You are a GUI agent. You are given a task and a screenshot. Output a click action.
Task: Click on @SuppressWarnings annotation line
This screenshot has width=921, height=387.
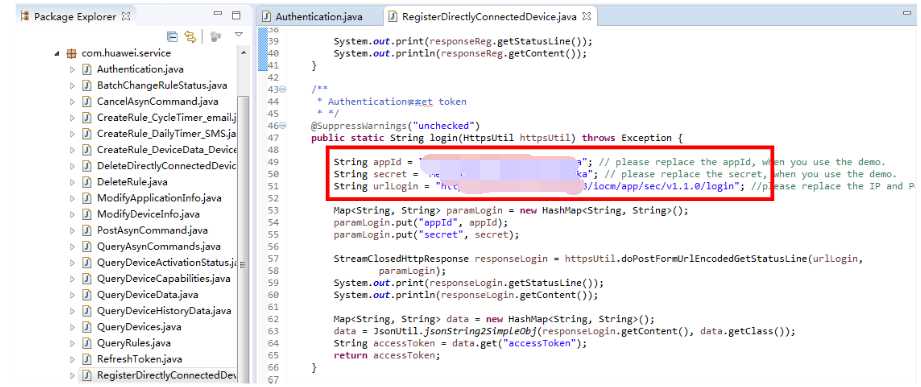coord(395,126)
